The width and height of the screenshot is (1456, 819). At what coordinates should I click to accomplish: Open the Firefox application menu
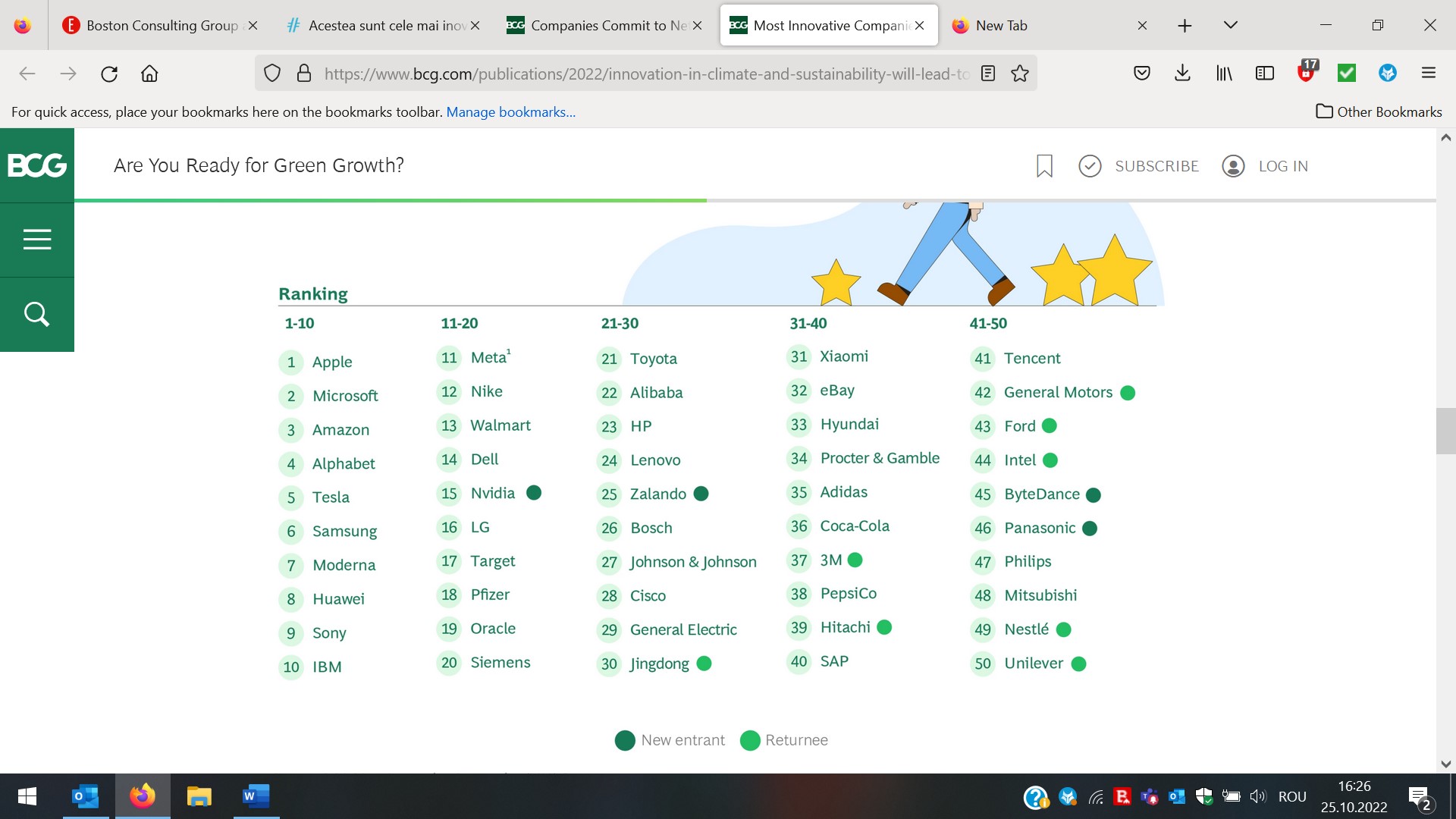point(1429,74)
